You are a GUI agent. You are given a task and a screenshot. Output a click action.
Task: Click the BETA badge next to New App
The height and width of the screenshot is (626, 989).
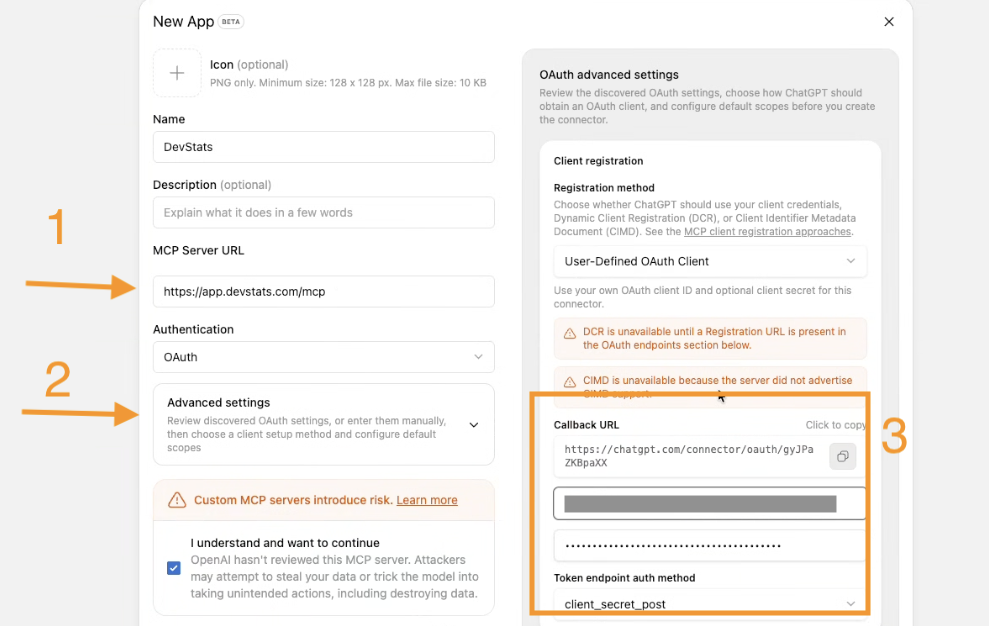pyautogui.click(x=231, y=21)
